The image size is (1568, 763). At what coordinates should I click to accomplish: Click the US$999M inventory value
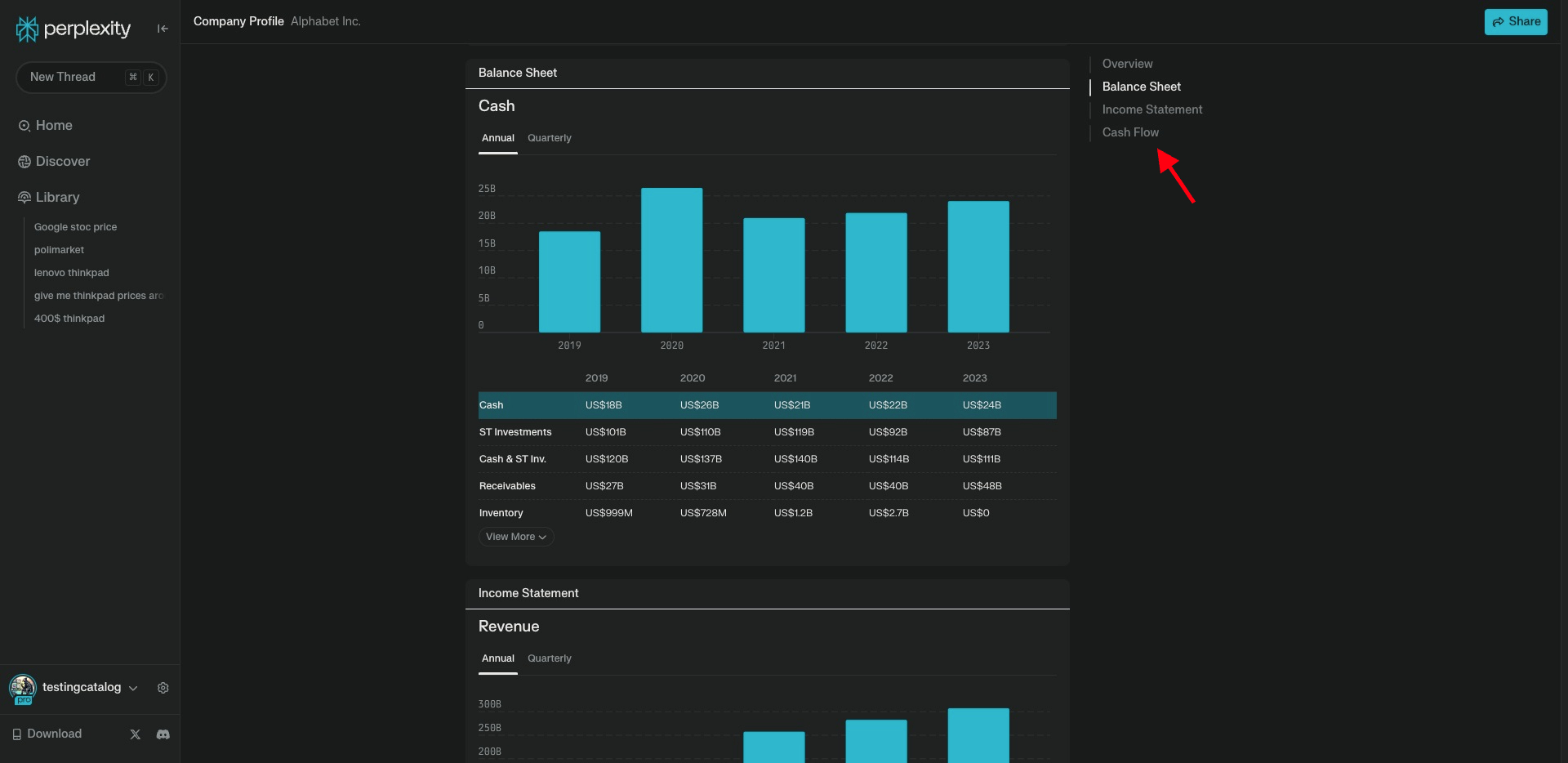pos(609,513)
